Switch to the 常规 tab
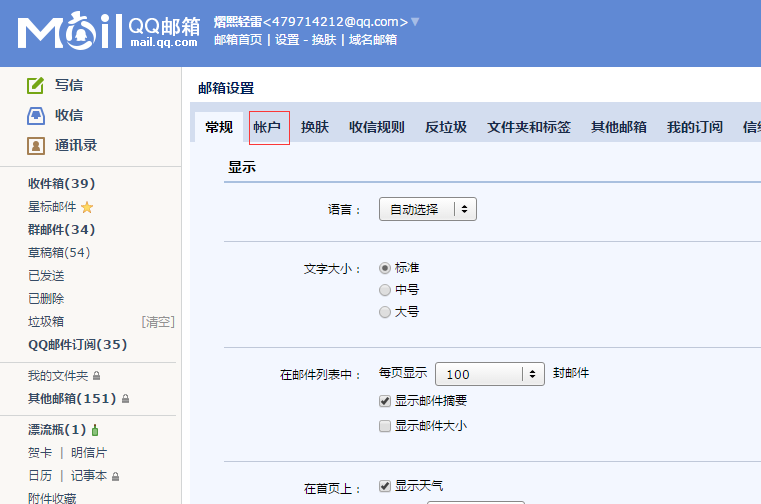Image resolution: width=761 pixels, height=504 pixels. point(219,127)
